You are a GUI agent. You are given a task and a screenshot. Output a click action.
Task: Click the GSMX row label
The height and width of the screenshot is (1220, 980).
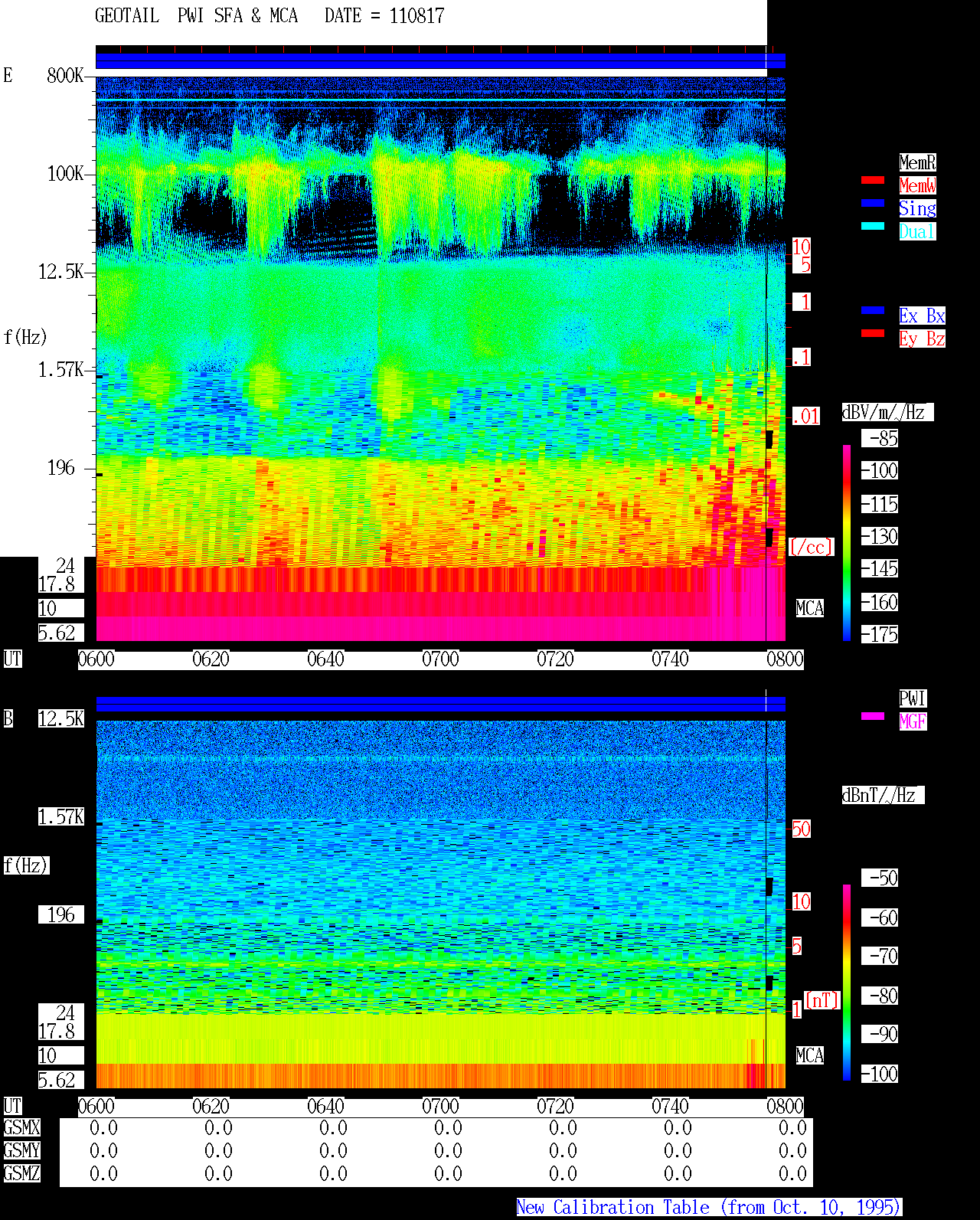pyautogui.click(x=21, y=1128)
